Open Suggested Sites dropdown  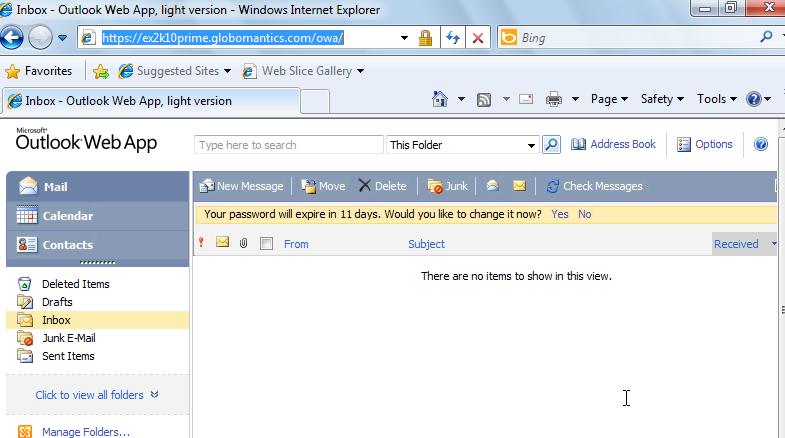[x=175, y=71]
